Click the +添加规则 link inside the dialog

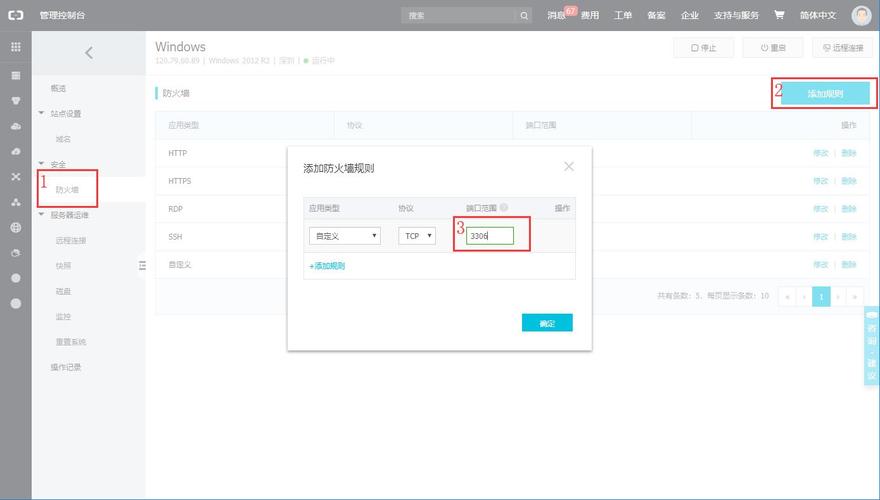pos(327,266)
